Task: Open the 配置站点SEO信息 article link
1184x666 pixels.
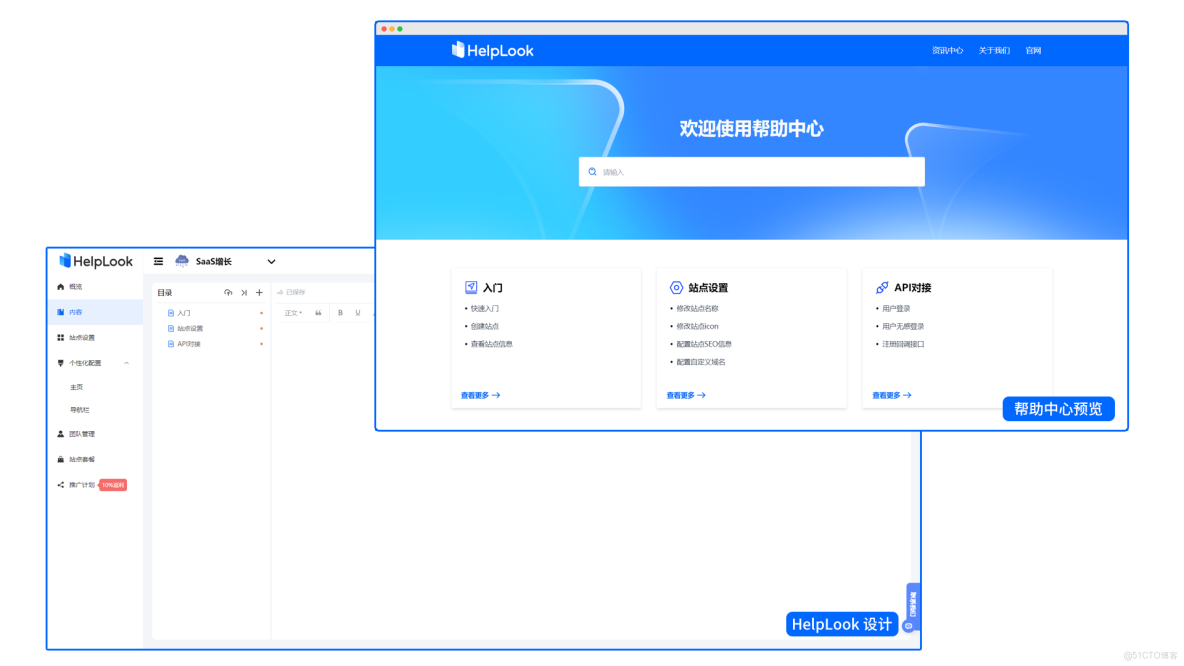Action: tap(704, 344)
